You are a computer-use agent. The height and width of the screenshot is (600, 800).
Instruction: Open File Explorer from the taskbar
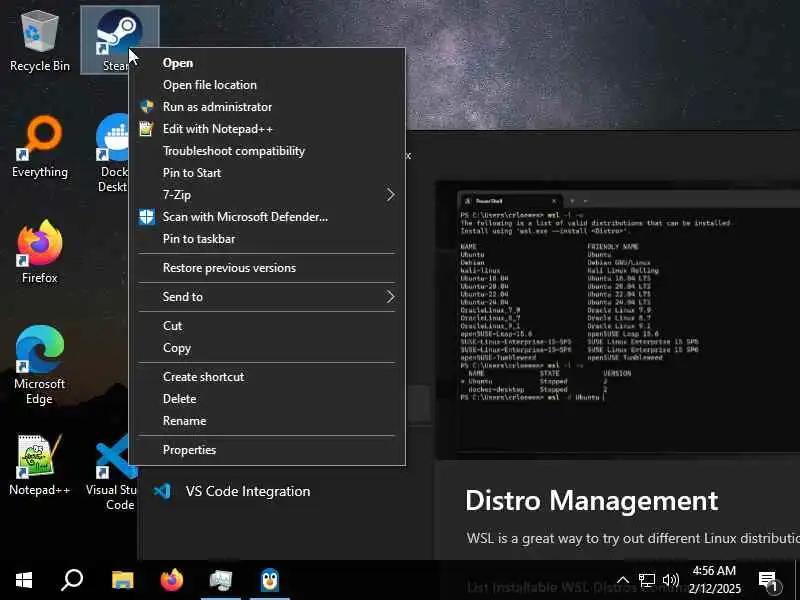tap(122, 580)
